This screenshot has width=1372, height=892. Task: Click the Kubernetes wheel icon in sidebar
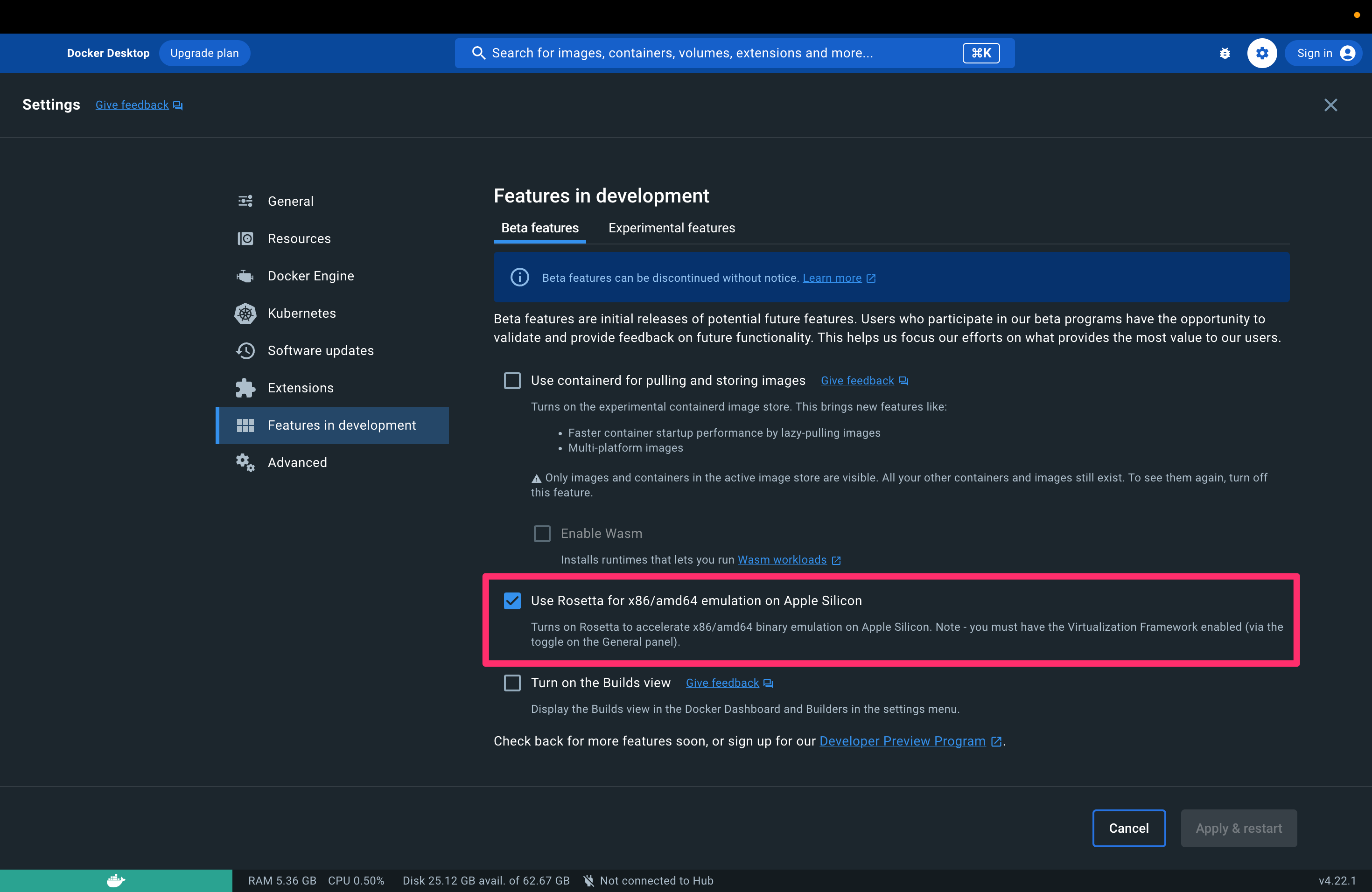[245, 314]
